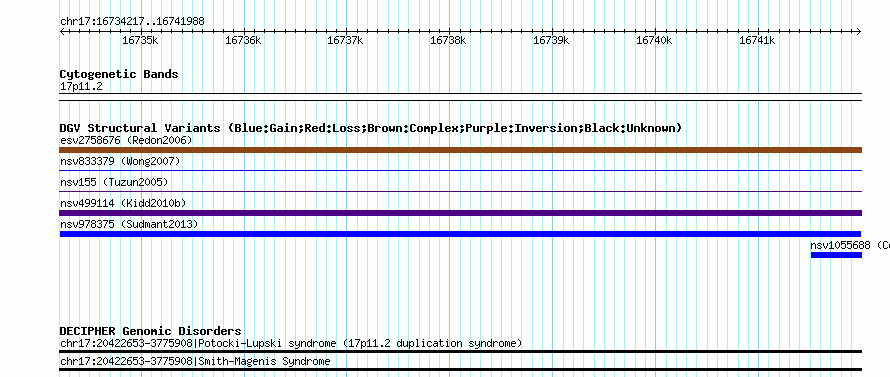
Task: Click the short blue nsv1055688 gain bar
Action: (837, 255)
